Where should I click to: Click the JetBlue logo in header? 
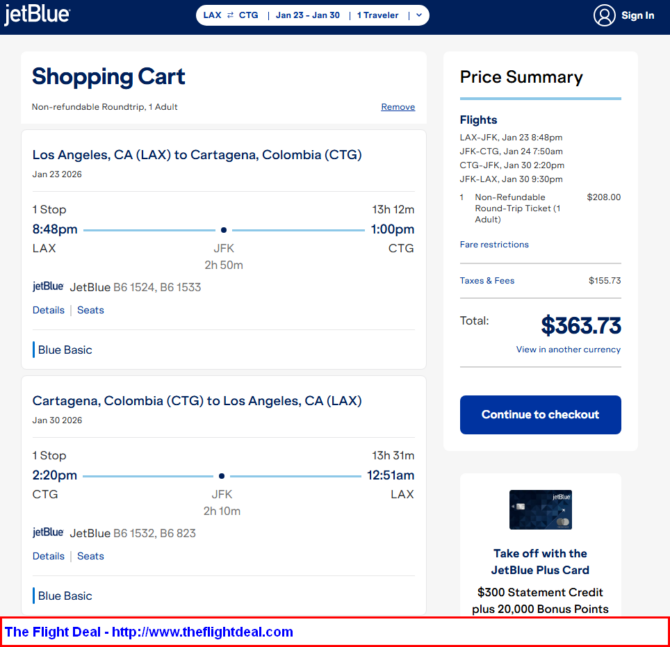point(37,15)
